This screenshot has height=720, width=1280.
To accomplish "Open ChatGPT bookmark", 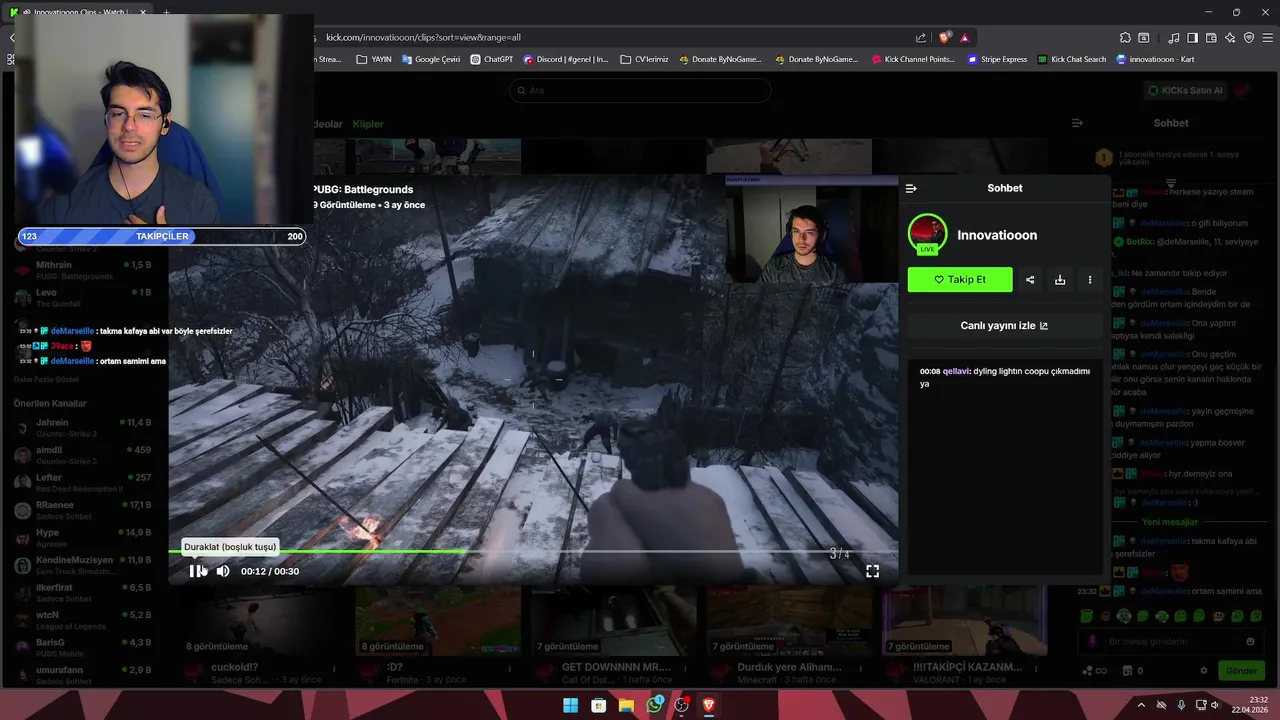I will point(492,59).
